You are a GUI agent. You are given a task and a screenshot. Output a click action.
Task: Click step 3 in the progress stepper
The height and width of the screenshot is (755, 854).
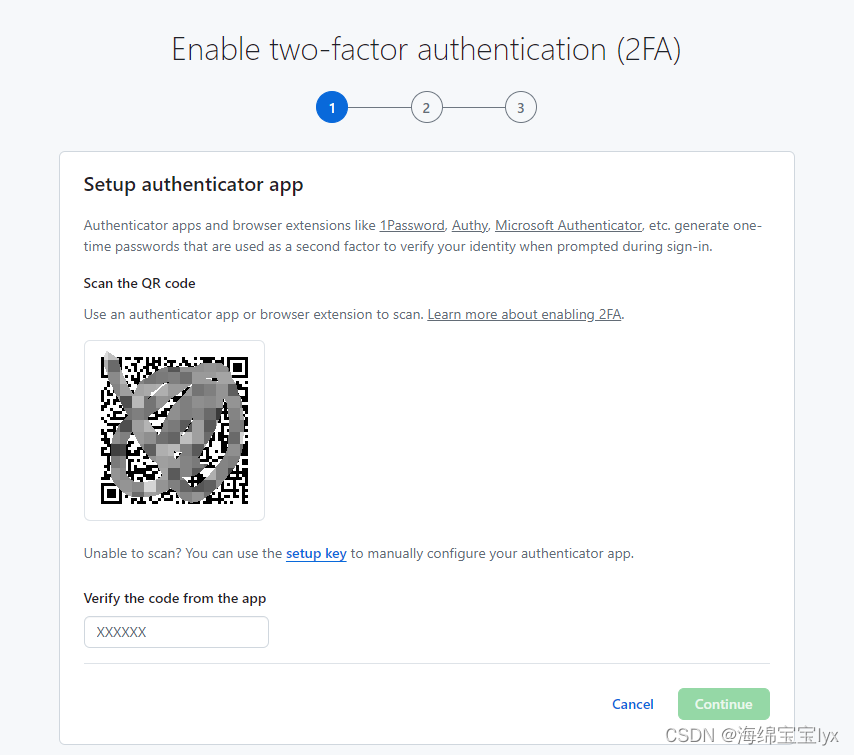coord(521,107)
